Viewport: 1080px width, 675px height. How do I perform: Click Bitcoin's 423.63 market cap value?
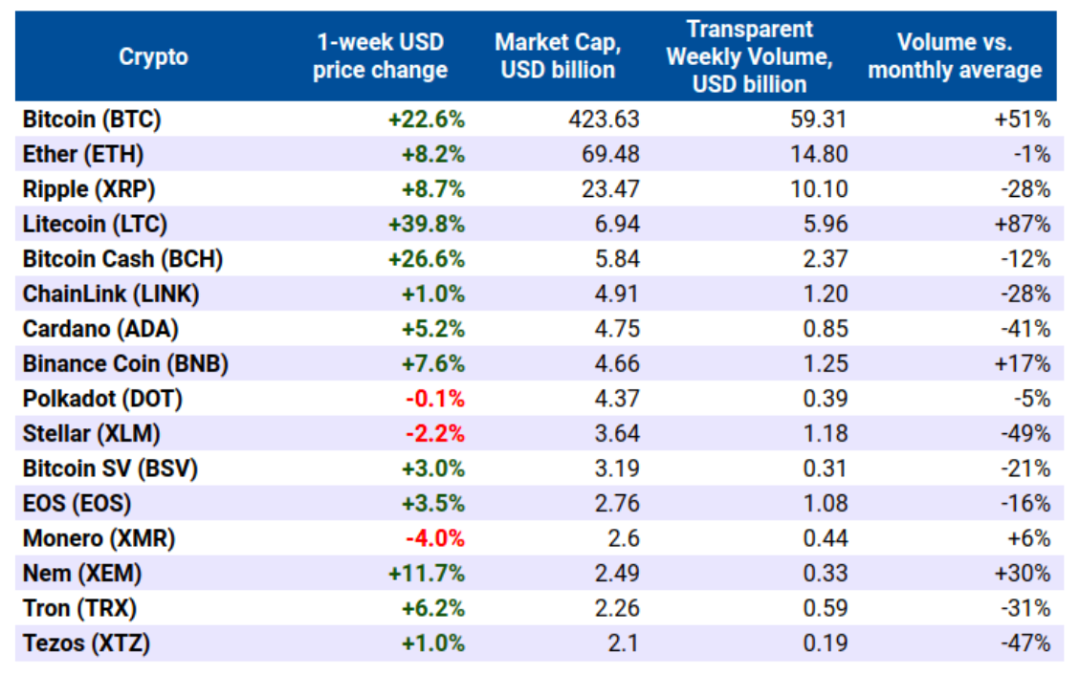point(602,119)
